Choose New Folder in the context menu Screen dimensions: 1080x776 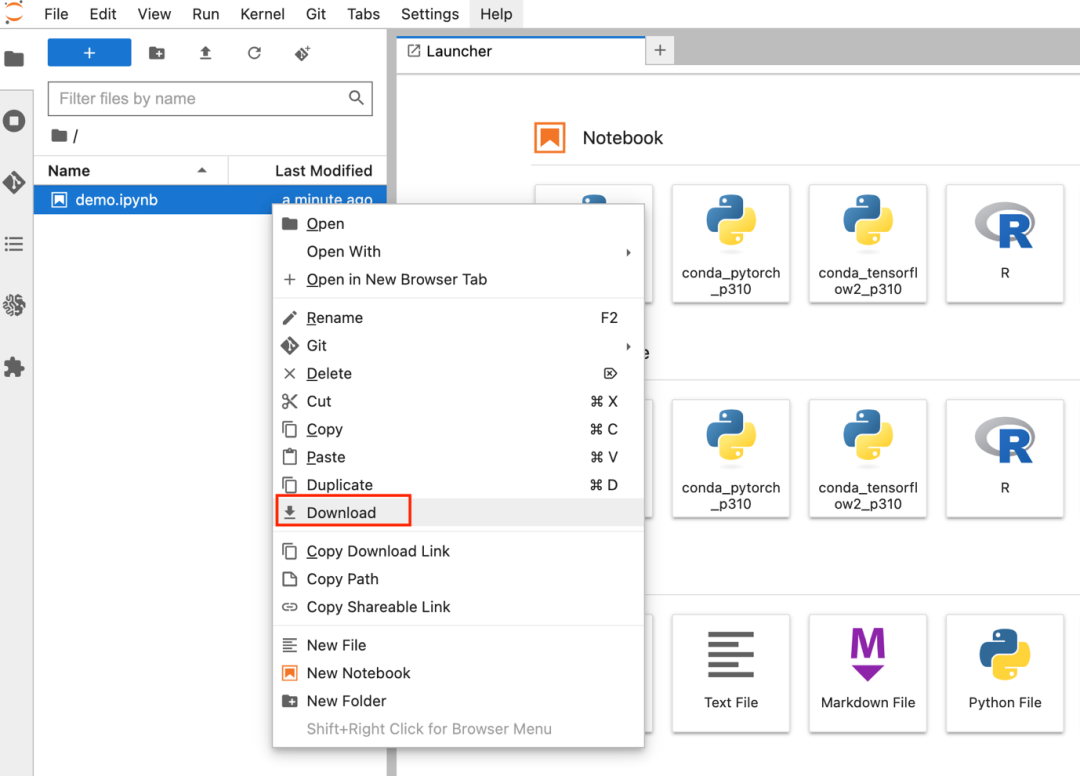click(459, 701)
